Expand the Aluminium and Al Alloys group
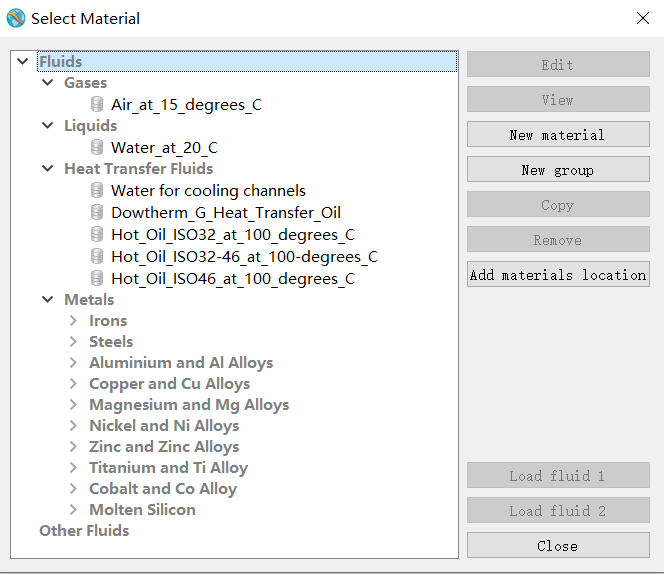The width and height of the screenshot is (664, 574). click(x=73, y=363)
